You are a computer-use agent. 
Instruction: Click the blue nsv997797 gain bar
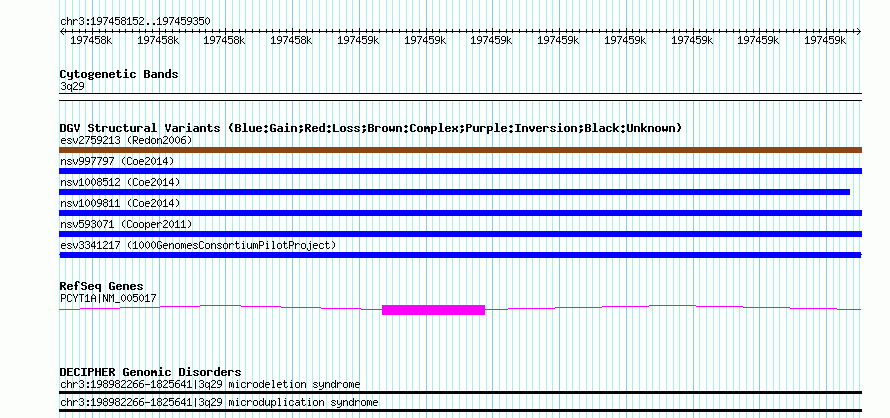coord(460,171)
